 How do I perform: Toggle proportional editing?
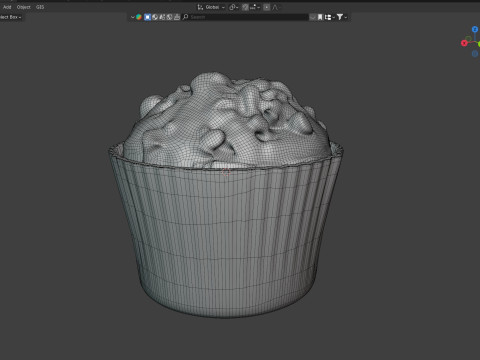click(x=267, y=7)
